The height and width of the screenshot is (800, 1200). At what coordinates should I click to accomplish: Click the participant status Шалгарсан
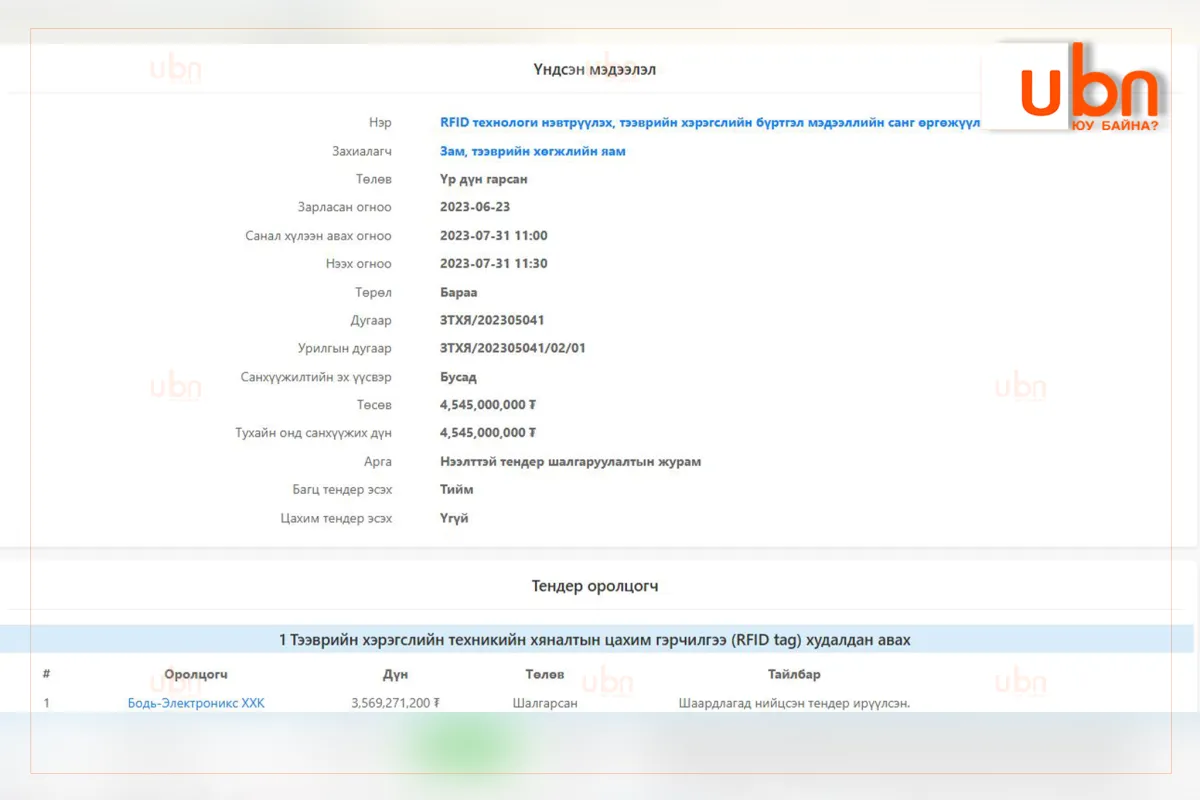pyautogui.click(x=545, y=703)
